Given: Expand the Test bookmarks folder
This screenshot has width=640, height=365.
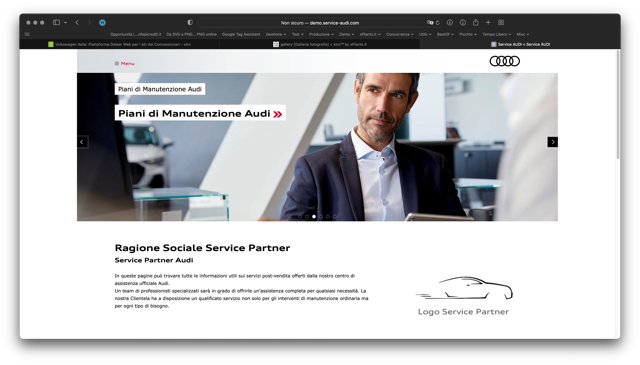Looking at the screenshot, I should coord(298,34).
